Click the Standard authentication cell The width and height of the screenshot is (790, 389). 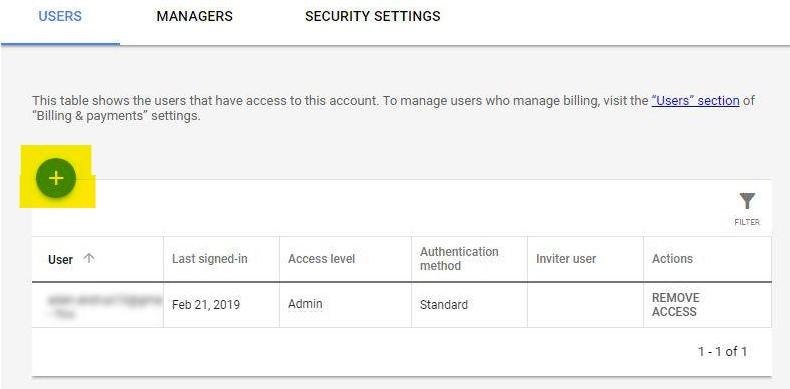(444, 305)
